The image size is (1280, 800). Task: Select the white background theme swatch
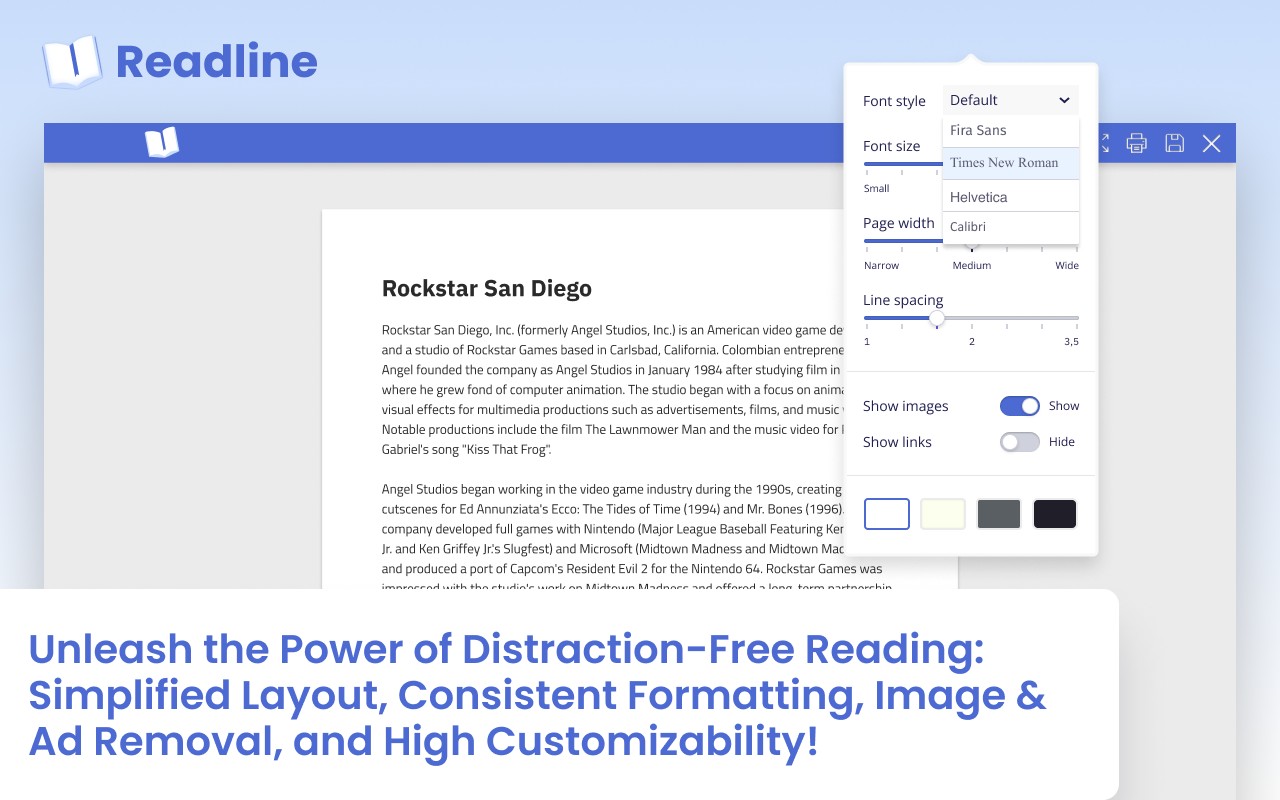(x=887, y=514)
